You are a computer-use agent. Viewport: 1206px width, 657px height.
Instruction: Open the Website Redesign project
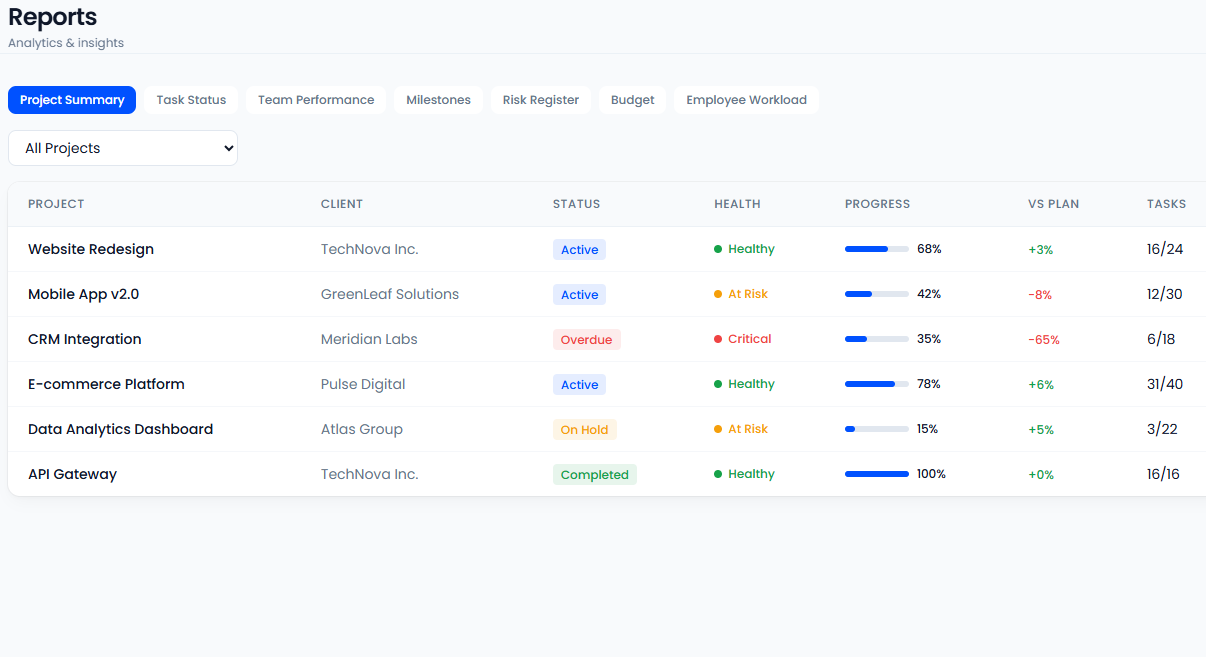tap(90, 249)
